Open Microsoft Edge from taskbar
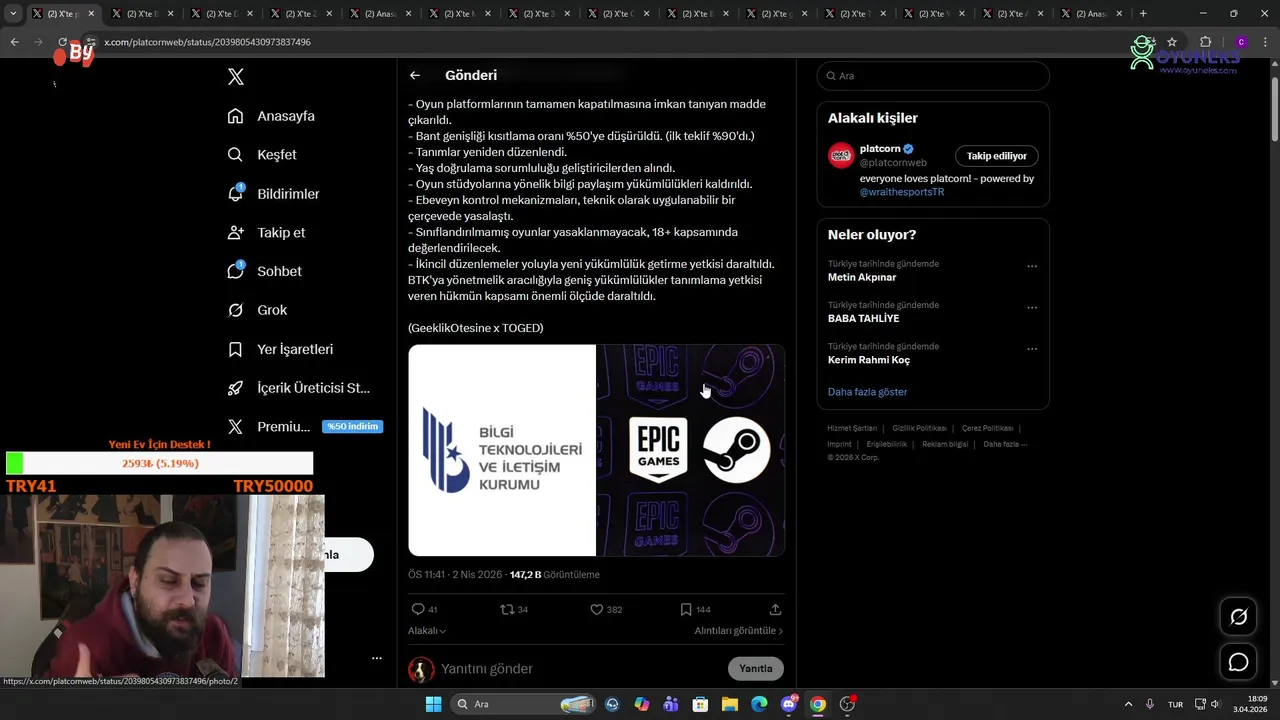 [759, 704]
